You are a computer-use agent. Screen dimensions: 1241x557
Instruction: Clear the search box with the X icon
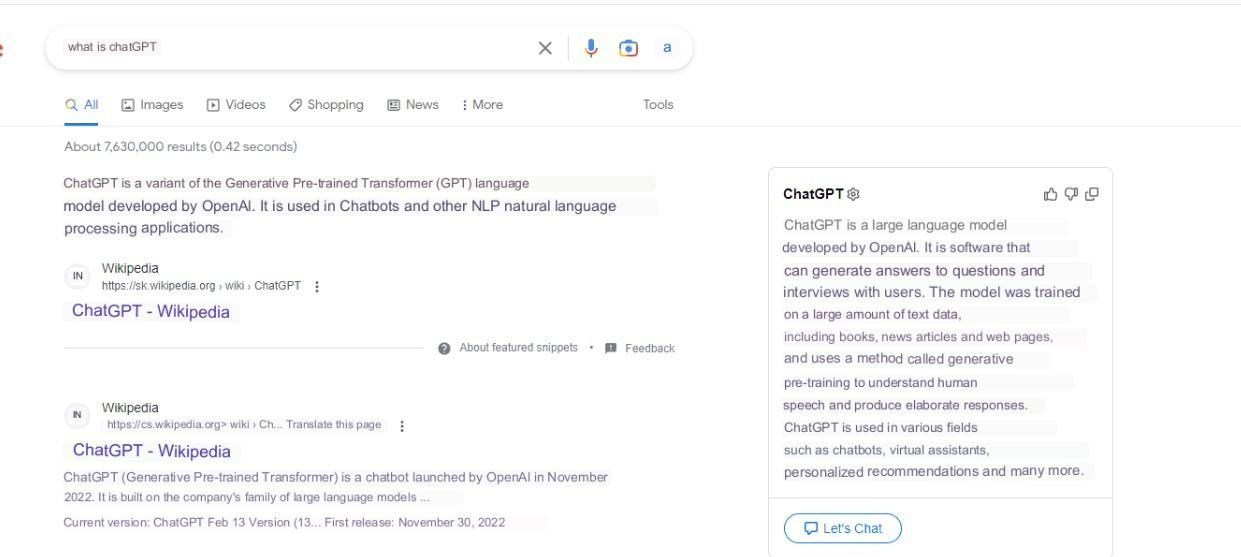point(545,48)
